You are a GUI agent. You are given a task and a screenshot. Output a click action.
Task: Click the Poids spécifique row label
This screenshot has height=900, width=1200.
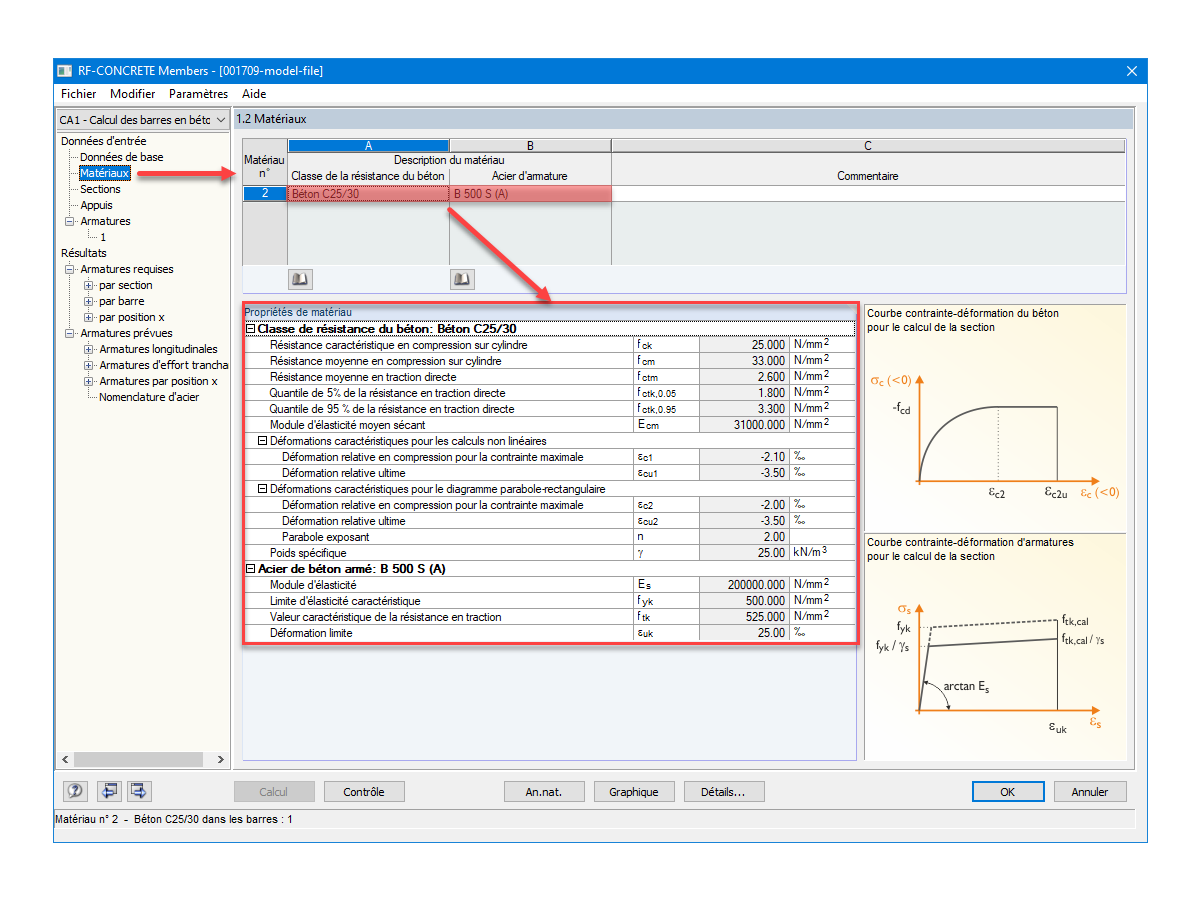click(308, 552)
